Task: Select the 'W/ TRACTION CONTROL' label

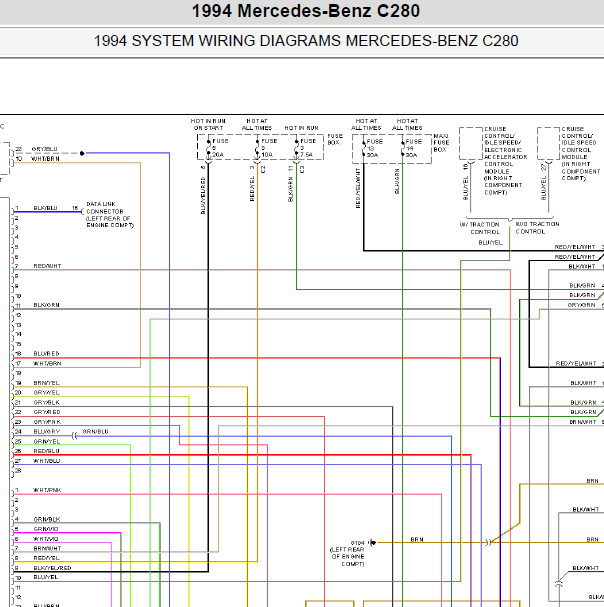Action: tap(480, 228)
